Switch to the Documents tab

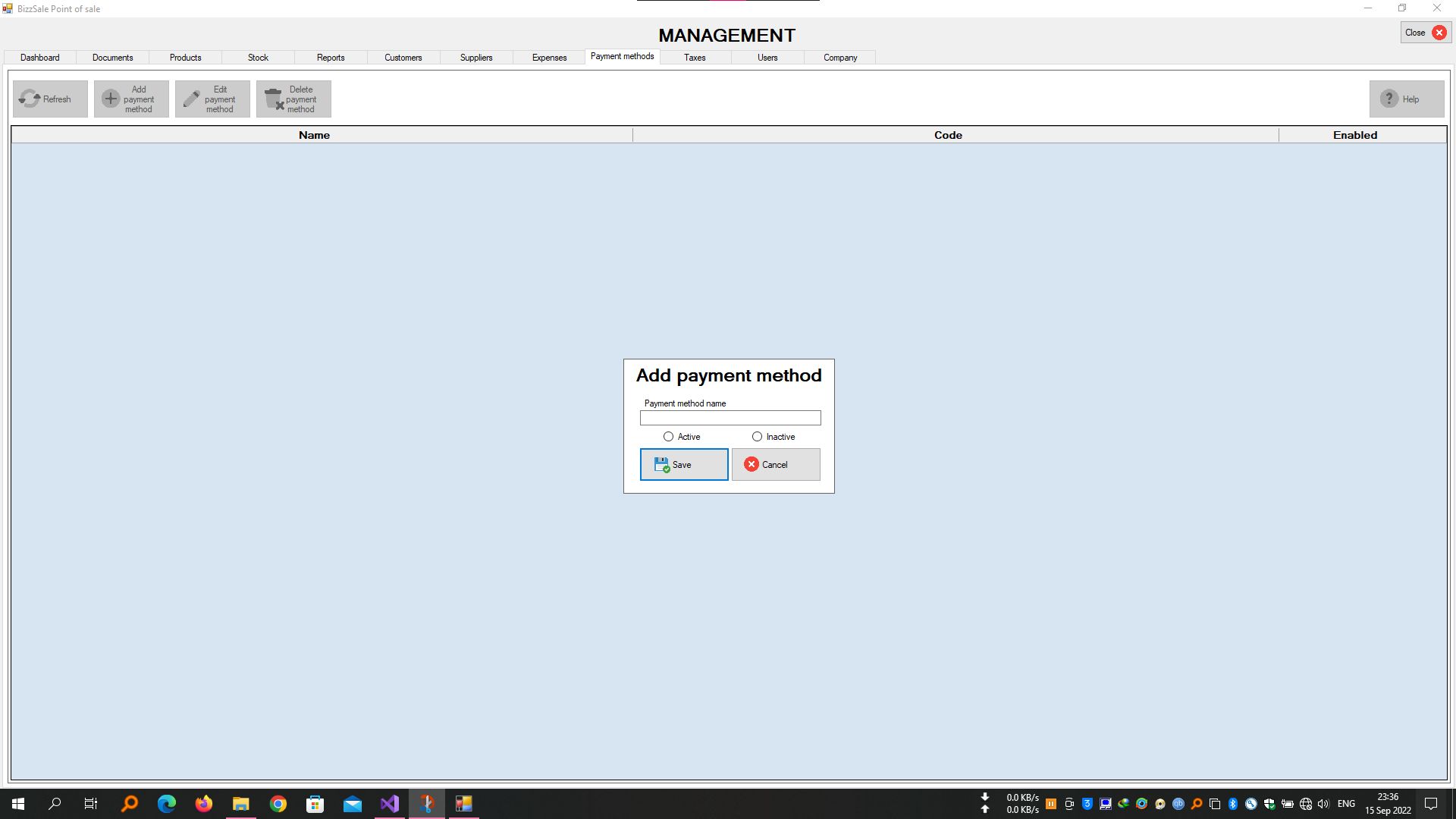coord(113,58)
